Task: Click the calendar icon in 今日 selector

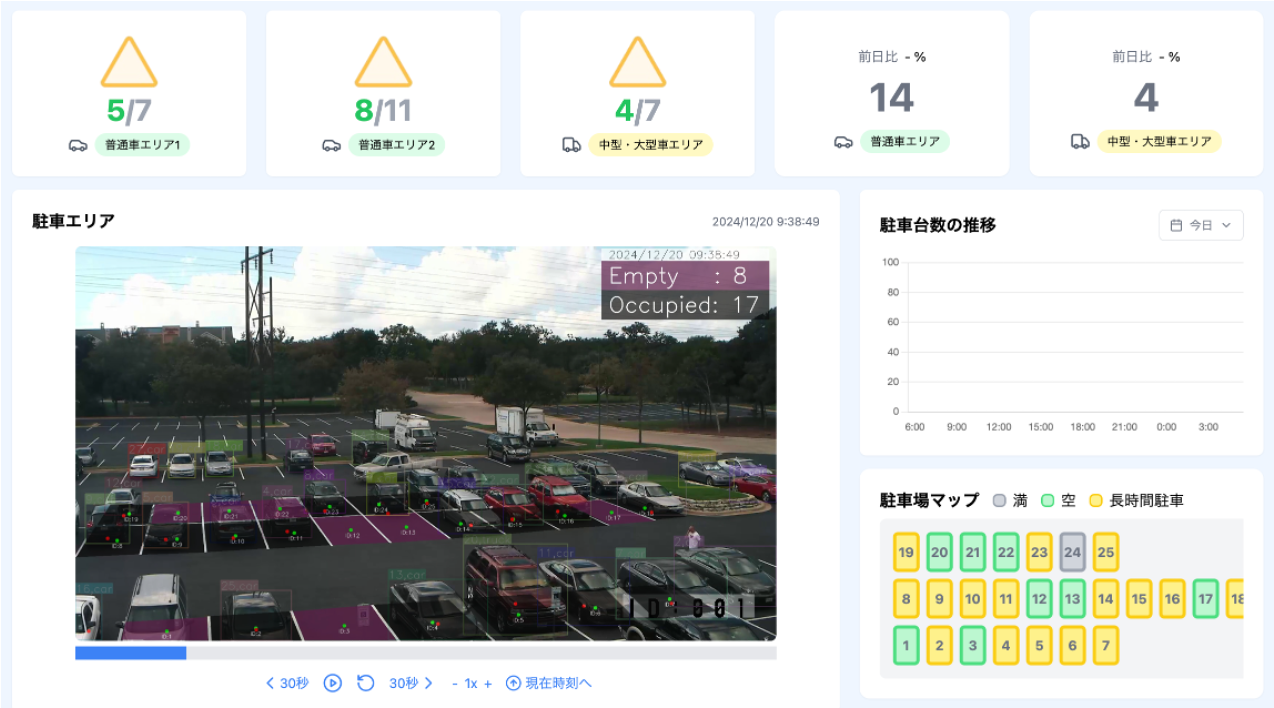Action: pos(1176,226)
